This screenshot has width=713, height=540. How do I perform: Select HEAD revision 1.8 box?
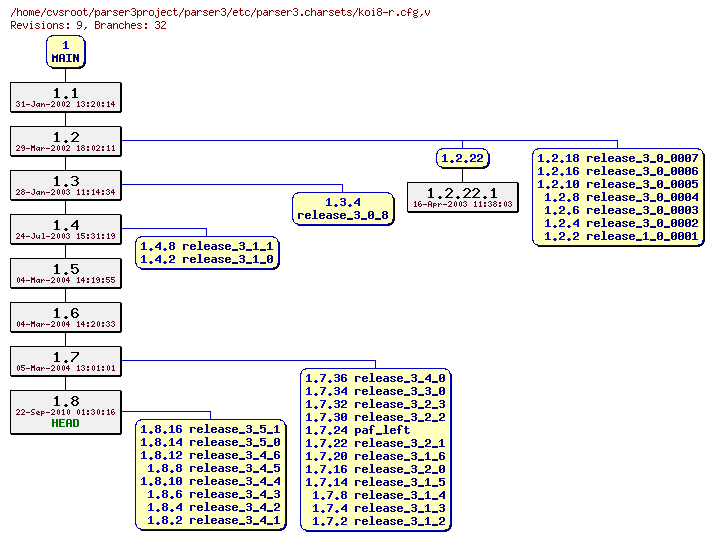coord(66,412)
